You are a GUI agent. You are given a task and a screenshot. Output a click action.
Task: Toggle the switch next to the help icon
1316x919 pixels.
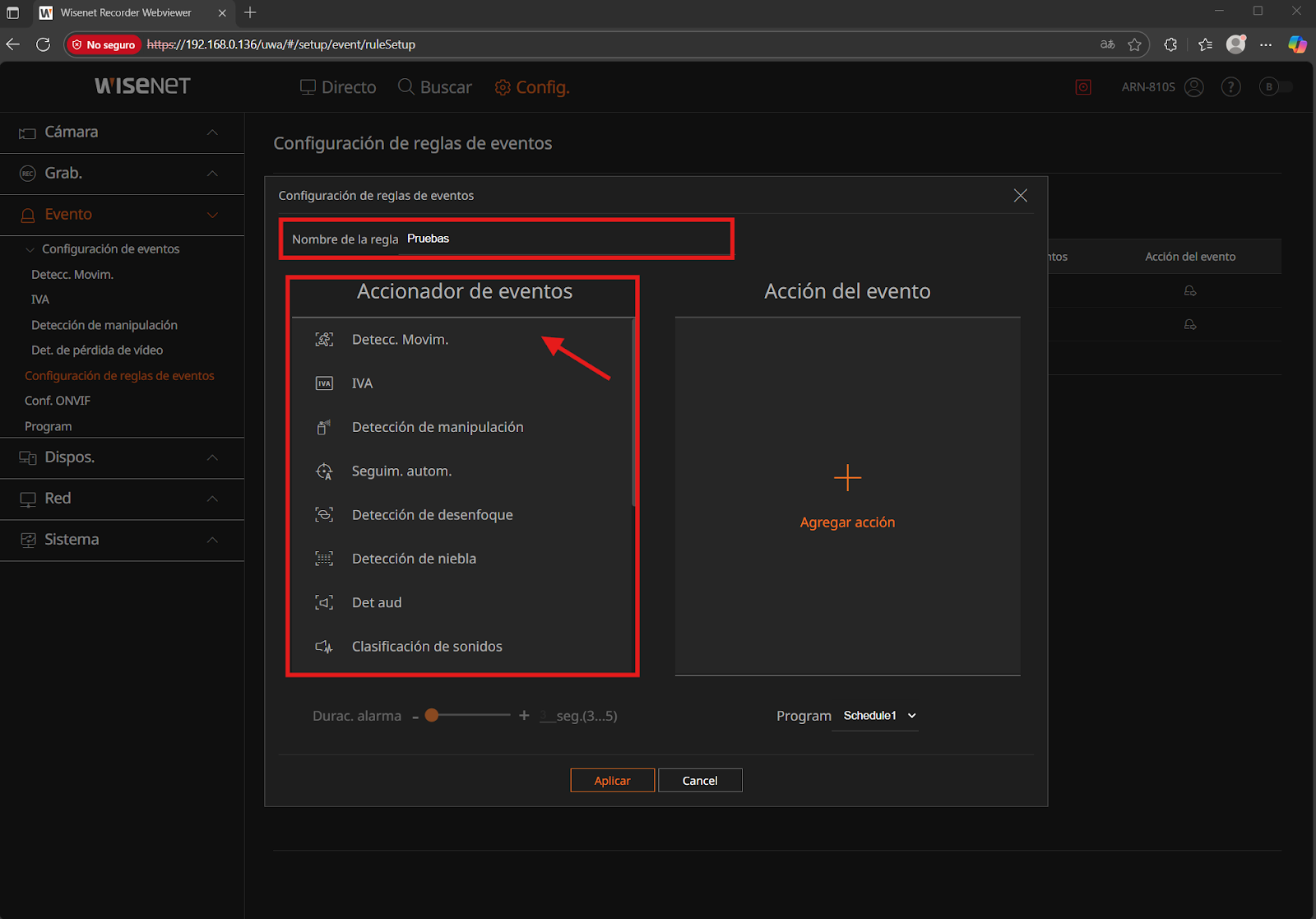[1276, 87]
